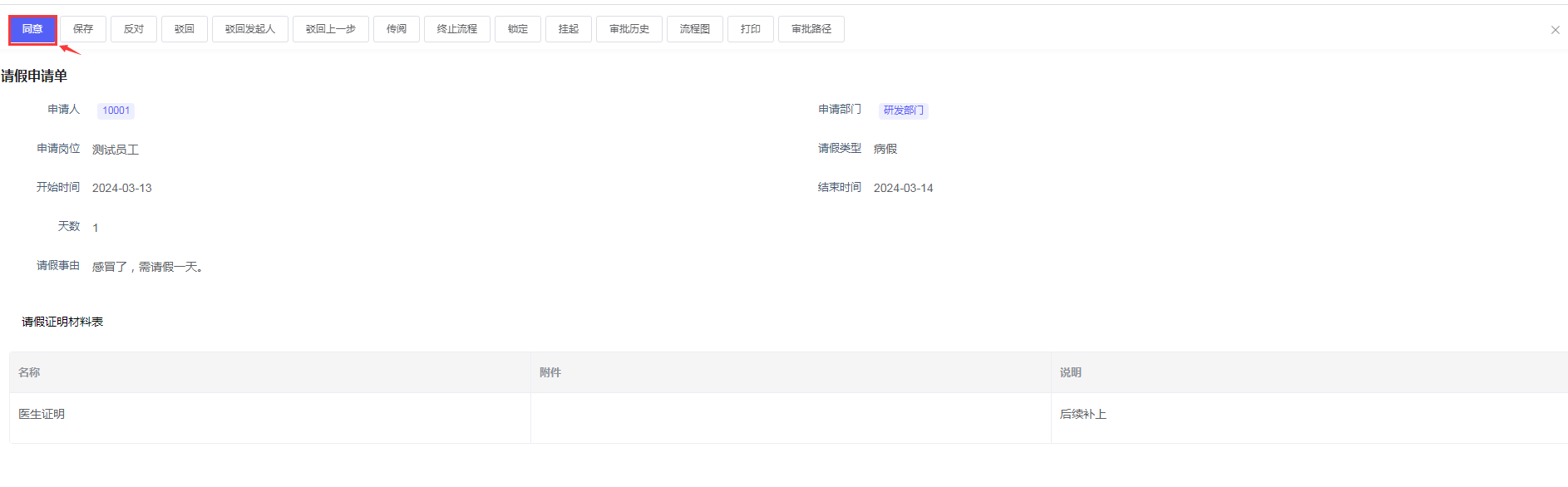1568x487 pixels.
Task: View the 流程图 flow chart
Action: point(694,29)
